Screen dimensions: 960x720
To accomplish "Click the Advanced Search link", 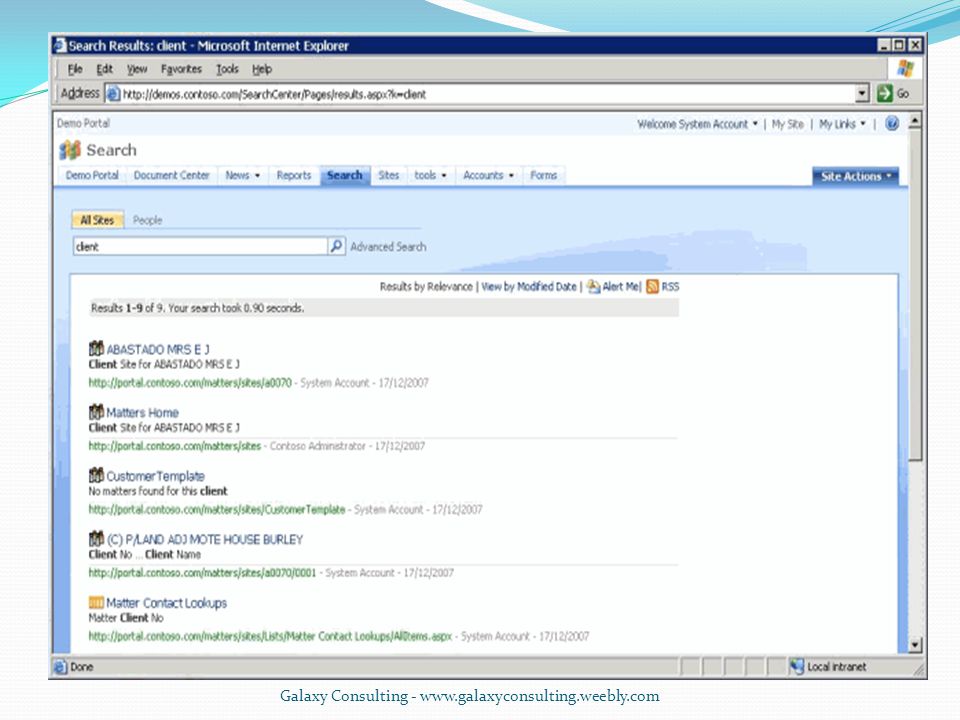I will pos(388,247).
